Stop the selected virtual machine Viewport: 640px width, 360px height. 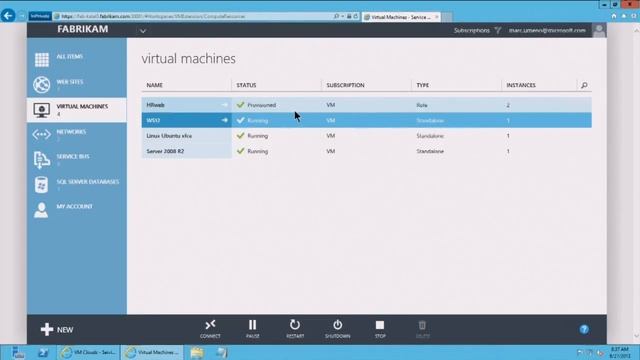(x=380, y=329)
